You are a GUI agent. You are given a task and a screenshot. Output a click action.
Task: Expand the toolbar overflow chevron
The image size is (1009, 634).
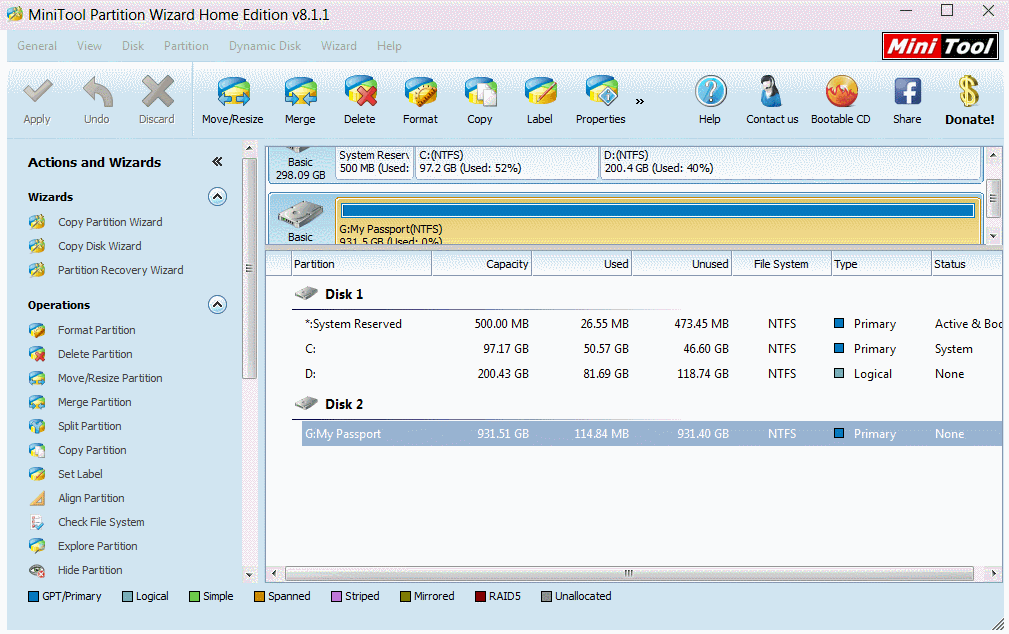pos(640,101)
